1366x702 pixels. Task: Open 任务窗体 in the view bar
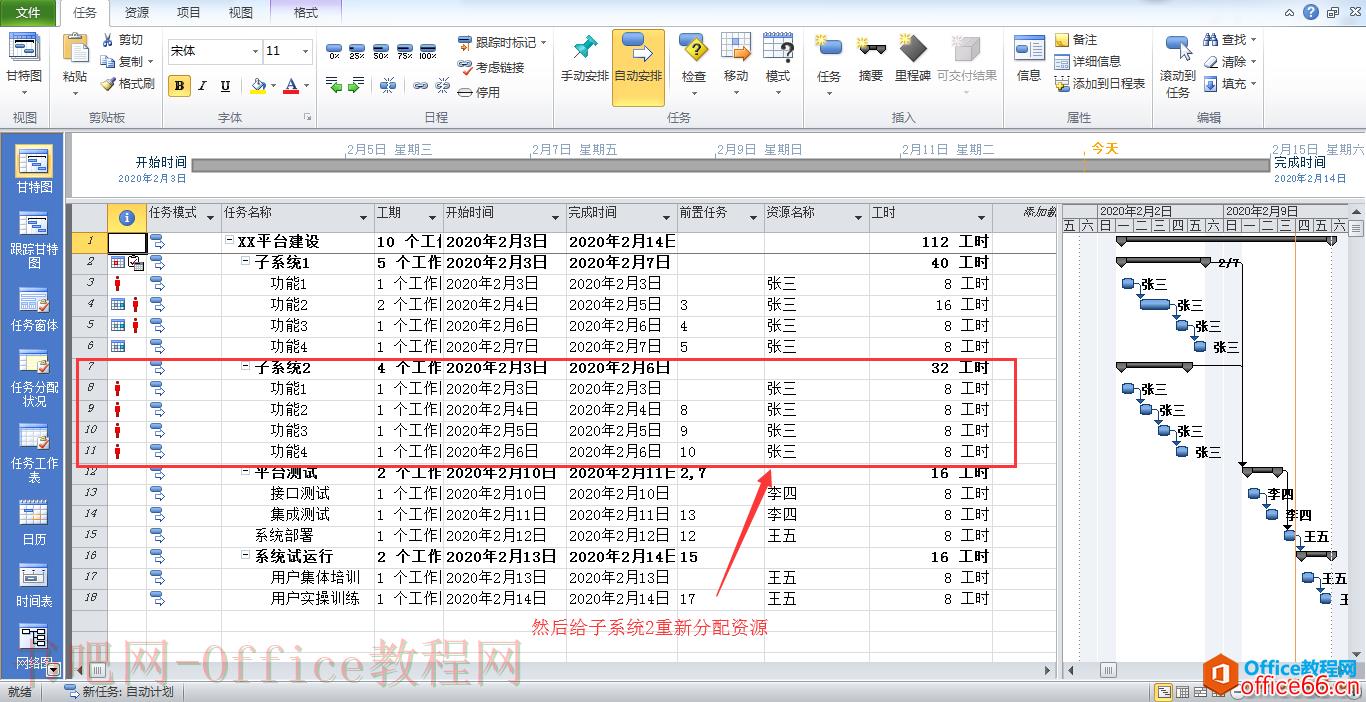[34, 310]
